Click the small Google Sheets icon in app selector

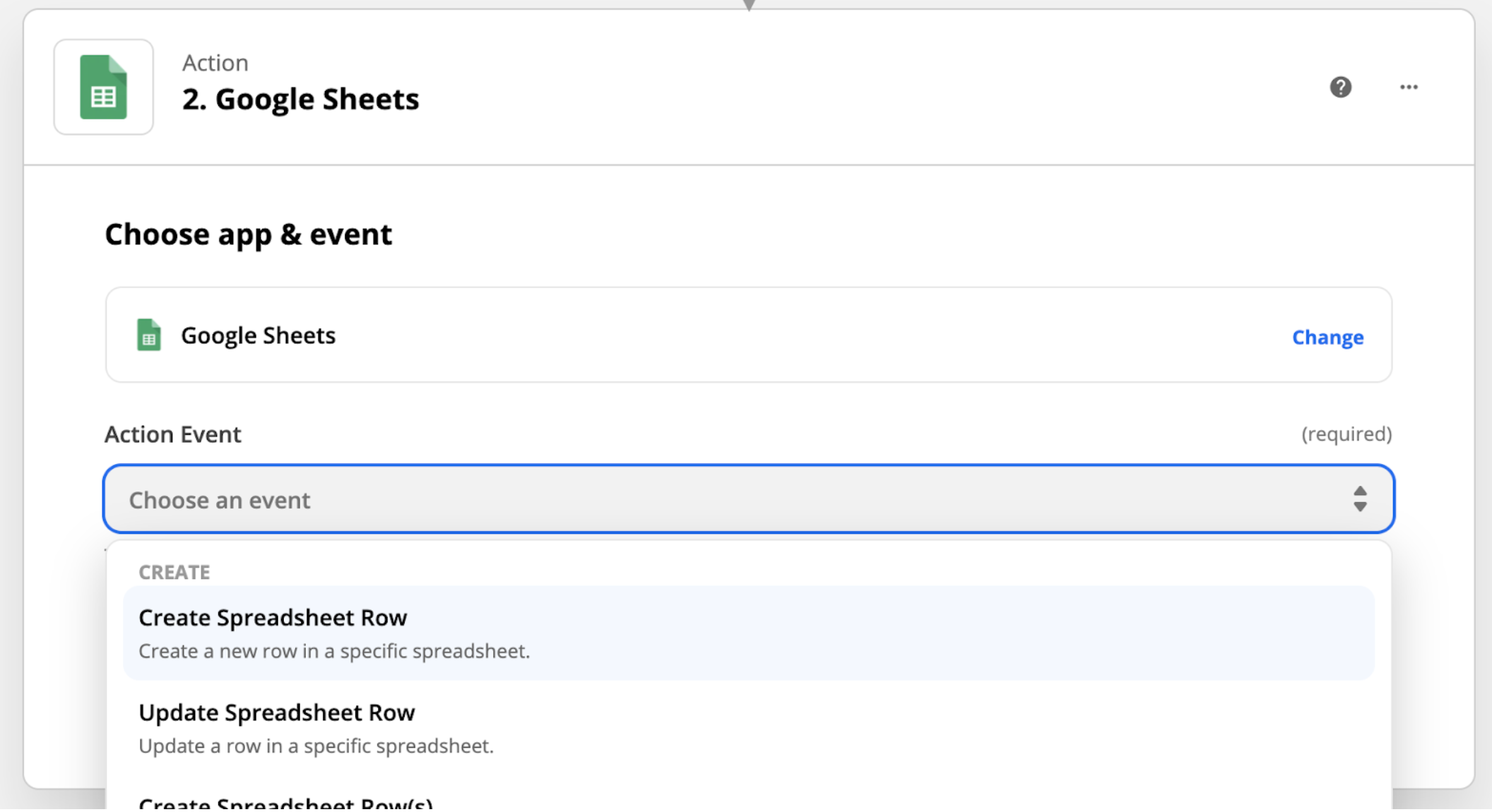pos(148,335)
